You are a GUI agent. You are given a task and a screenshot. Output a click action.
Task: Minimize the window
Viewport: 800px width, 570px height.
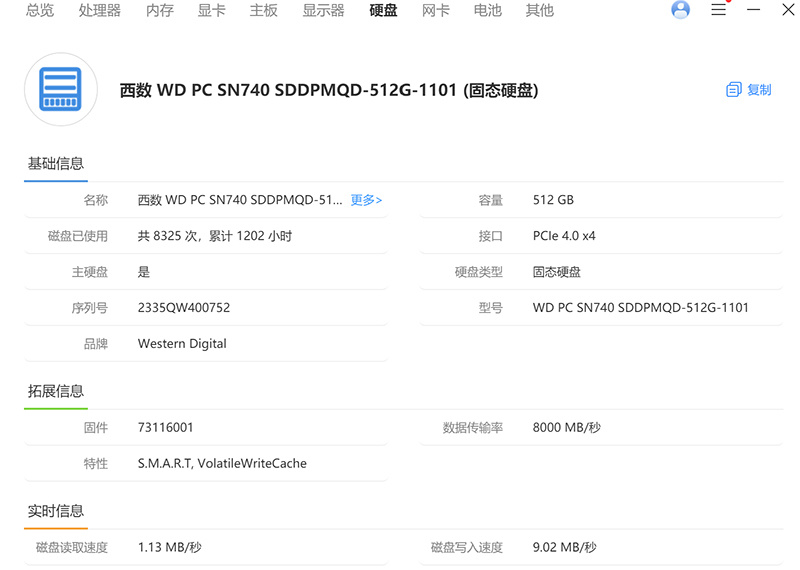[753, 9]
